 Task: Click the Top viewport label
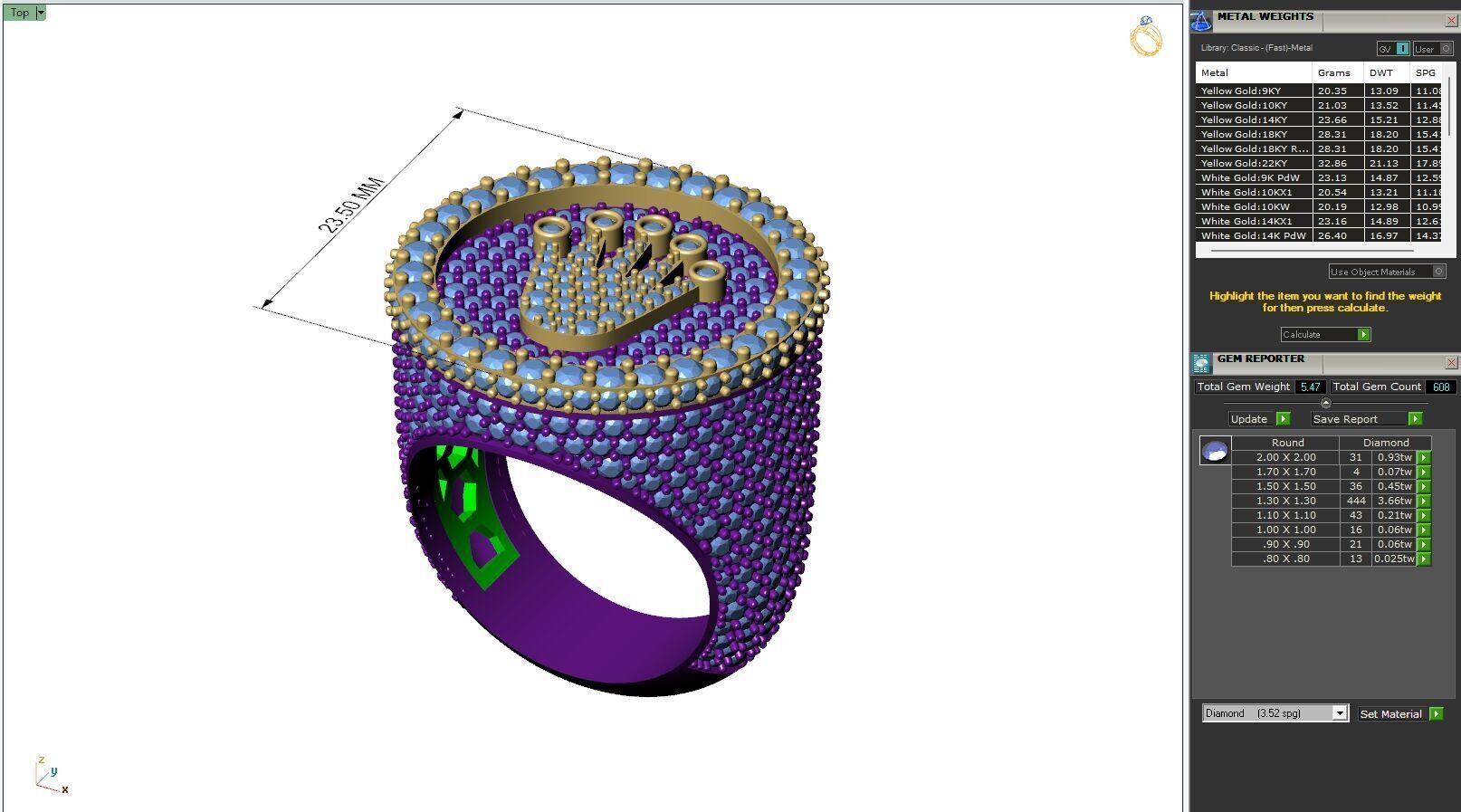[x=20, y=13]
